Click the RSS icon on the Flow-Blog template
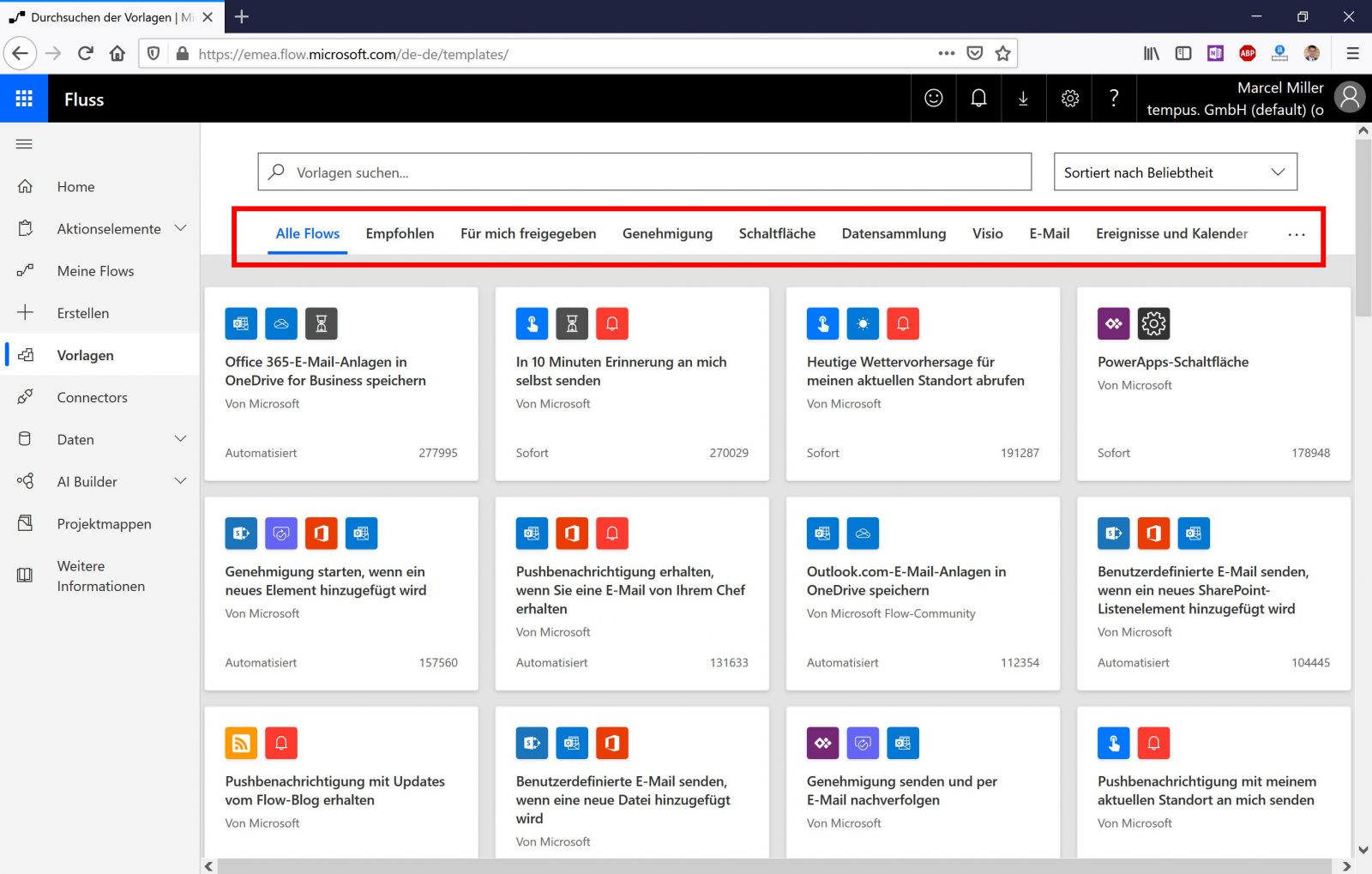This screenshot has width=1372, height=874. coord(241,743)
